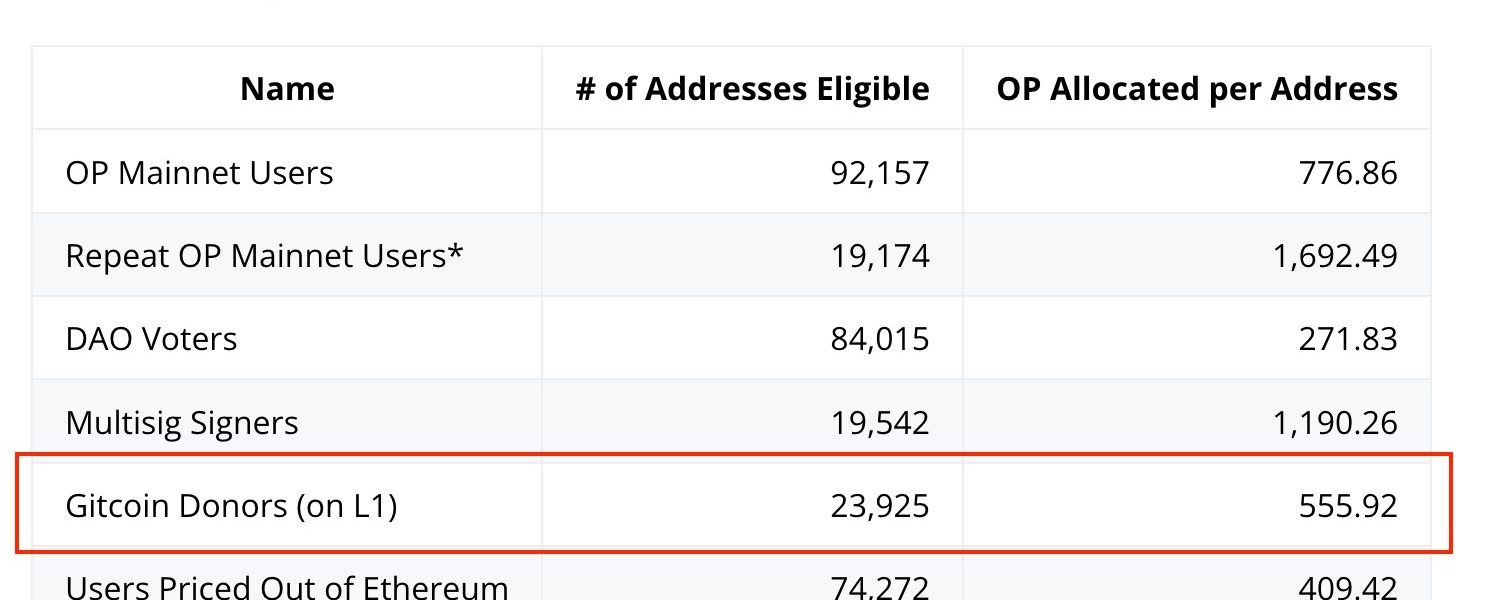This screenshot has height=600, width=1504.
Task: Click the 23,925 addresses value
Action: pos(879,506)
